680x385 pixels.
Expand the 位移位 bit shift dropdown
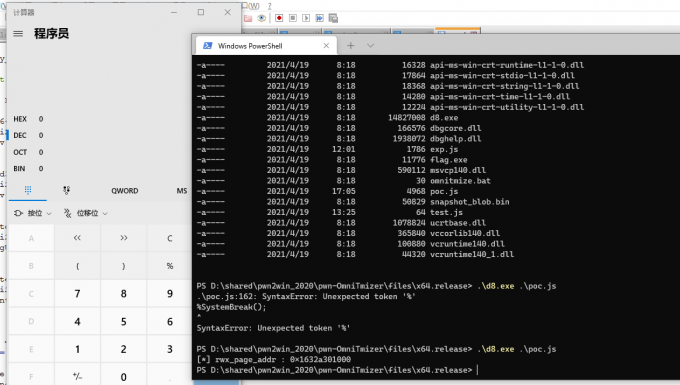[x=85, y=213]
